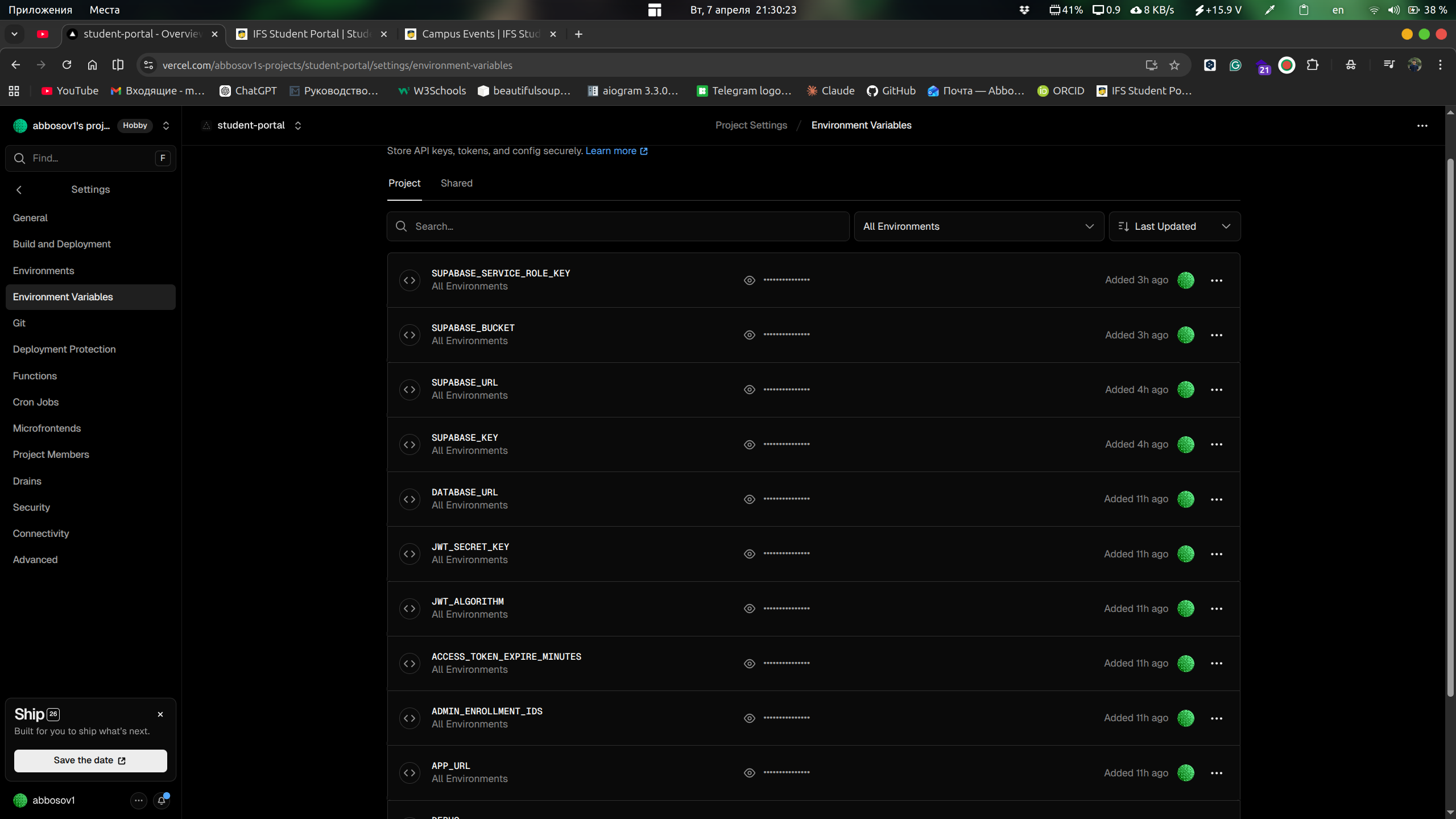This screenshot has width=1456, height=819.
Task: Open the three-dot menu for DATABASE_URL row
Action: click(1216, 499)
